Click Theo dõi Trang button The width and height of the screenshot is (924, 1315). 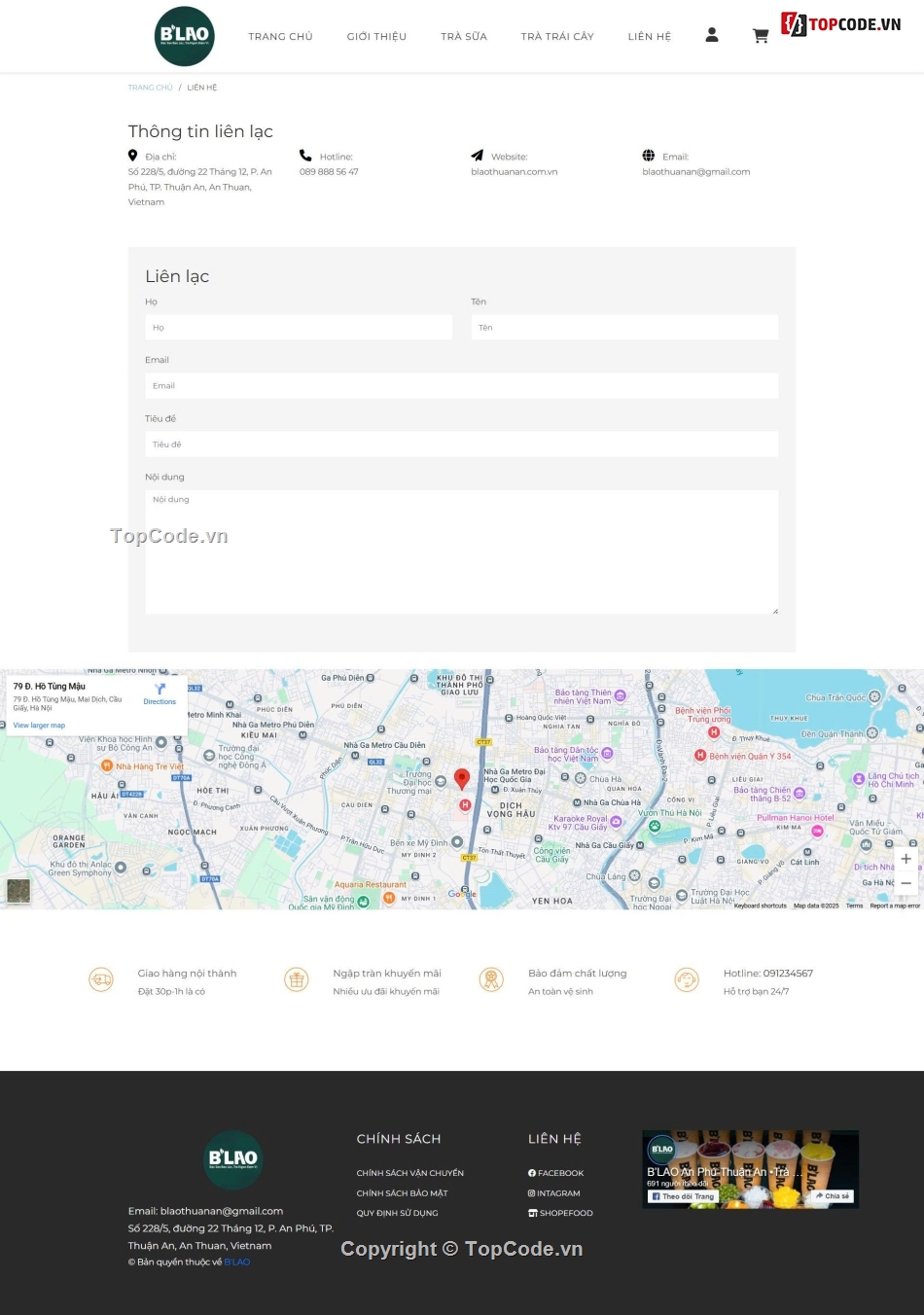[683, 1196]
